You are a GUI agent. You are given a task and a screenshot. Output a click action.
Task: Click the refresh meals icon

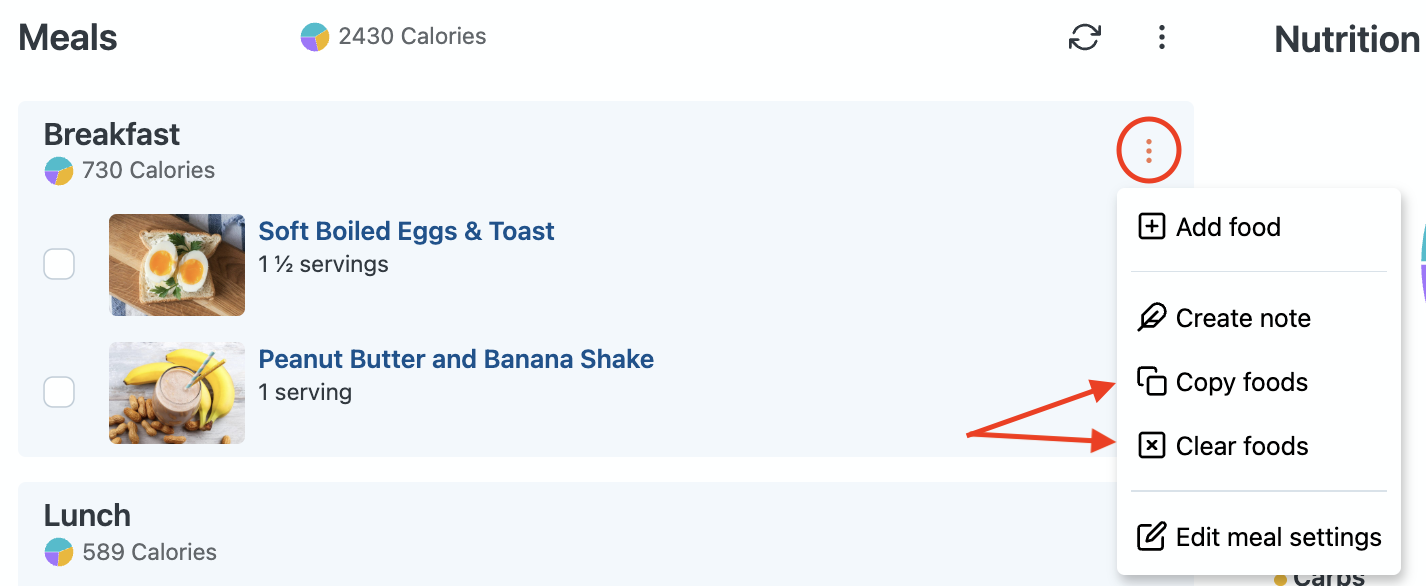[x=1084, y=38]
